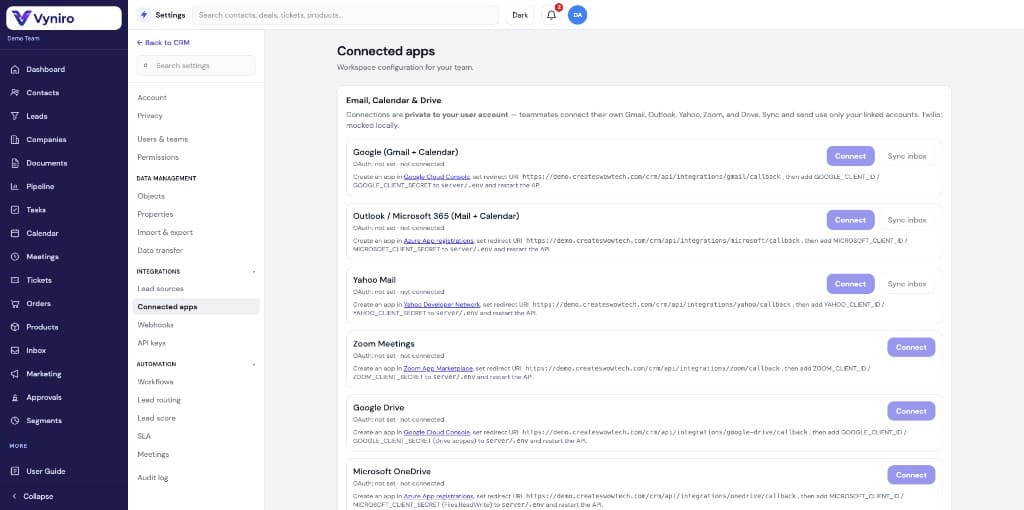Click the Settings lightning bolt icon
The height and width of the screenshot is (510, 1024).
(x=144, y=15)
